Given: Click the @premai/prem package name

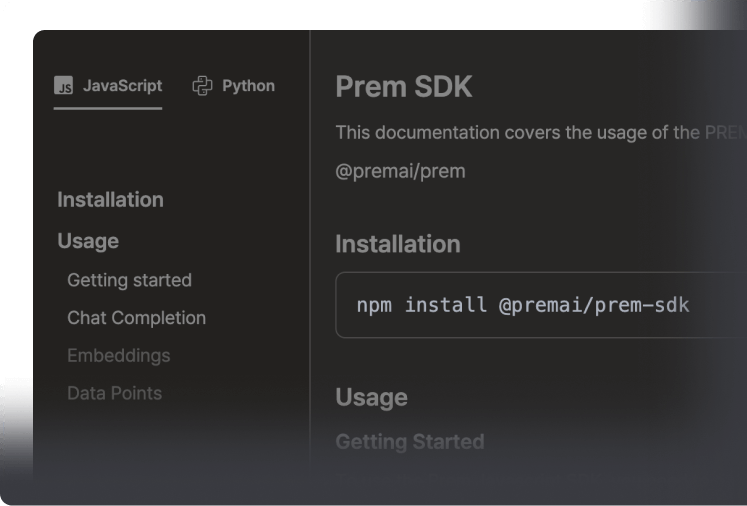Looking at the screenshot, I should point(400,170).
